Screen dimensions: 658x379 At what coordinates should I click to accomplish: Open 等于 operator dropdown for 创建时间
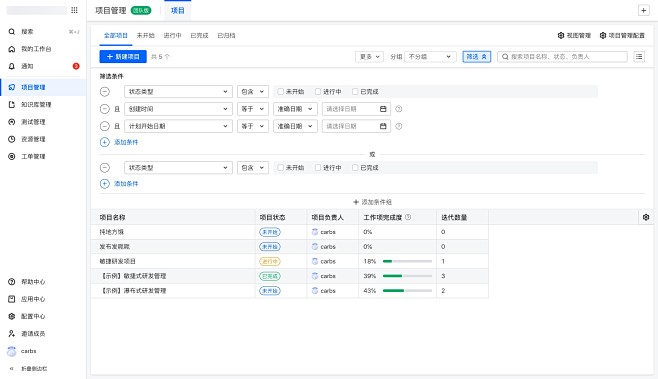coord(253,109)
